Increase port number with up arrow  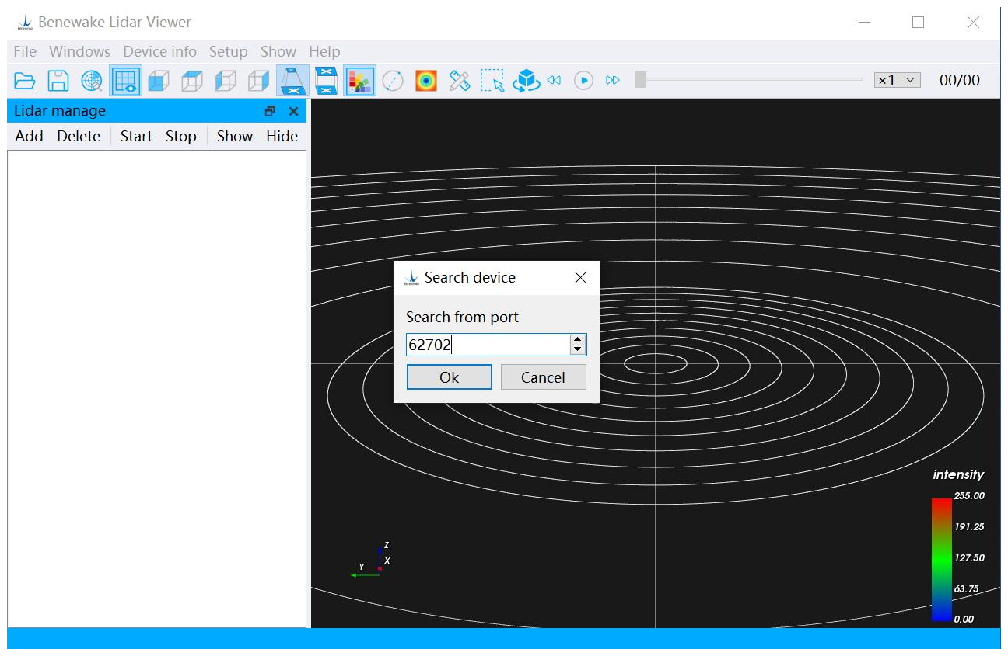(578, 340)
